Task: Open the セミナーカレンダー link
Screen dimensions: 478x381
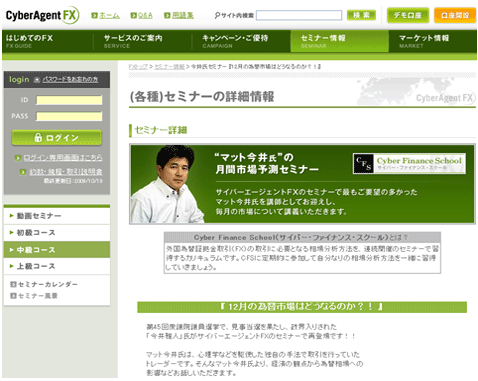Action: pos(48,284)
